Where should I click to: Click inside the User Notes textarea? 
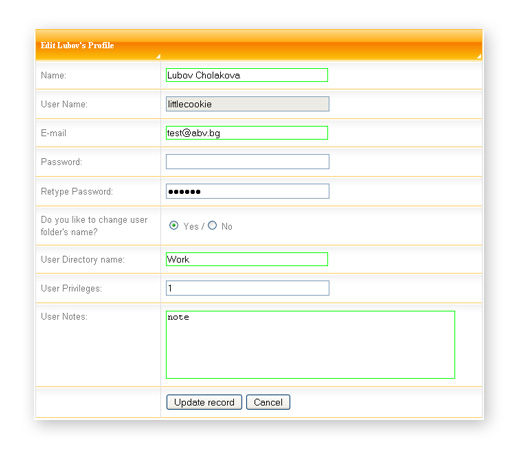click(x=310, y=345)
